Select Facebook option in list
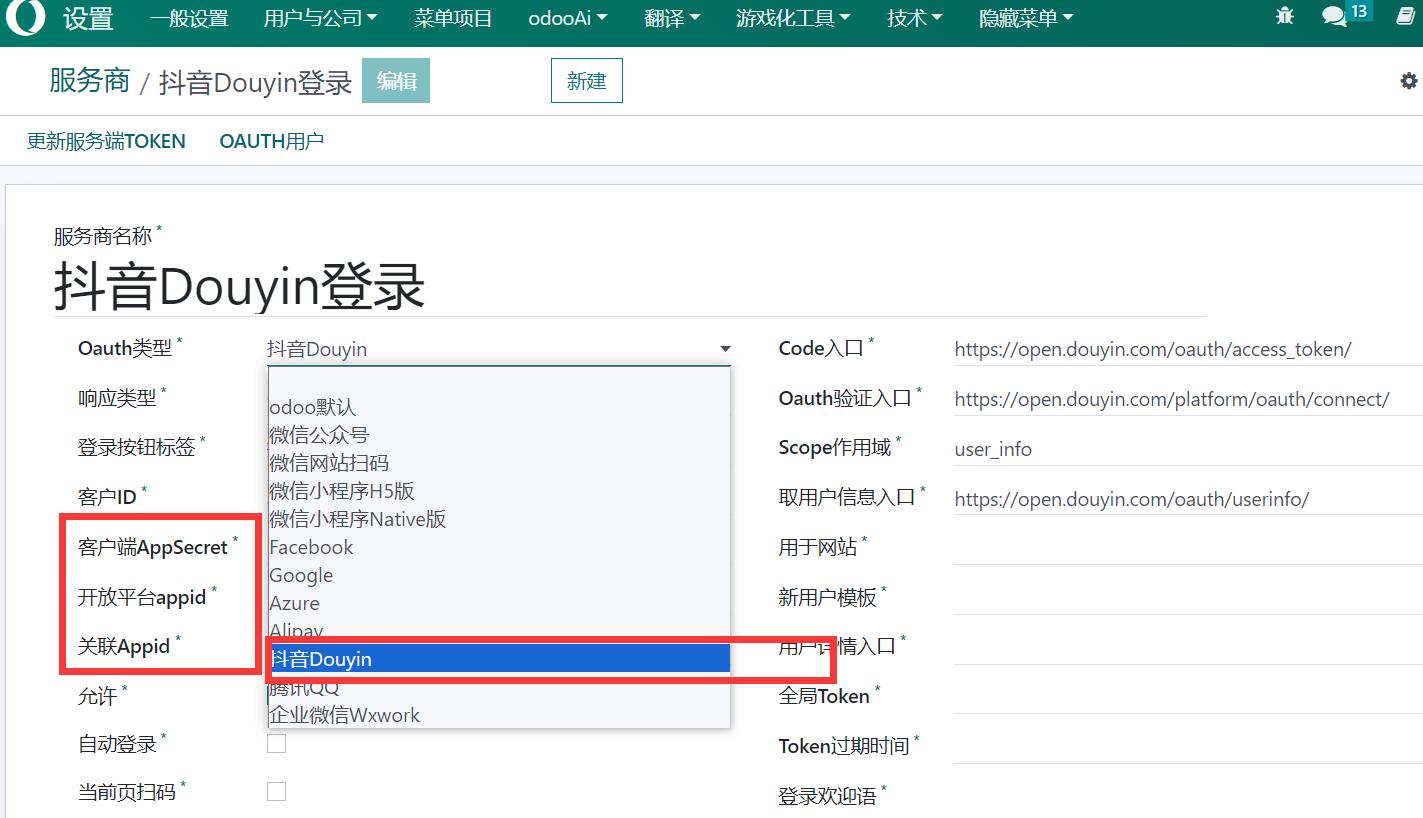Viewport: 1423px width, 818px height. pyautogui.click(x=499, y=547)
